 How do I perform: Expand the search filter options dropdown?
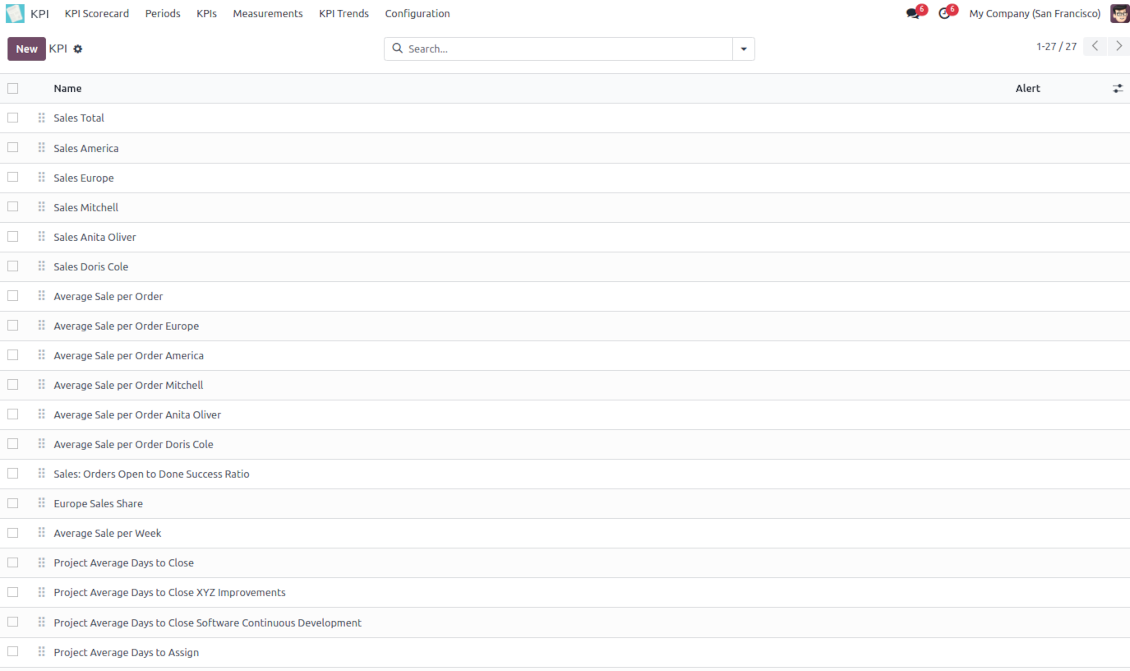743,49
